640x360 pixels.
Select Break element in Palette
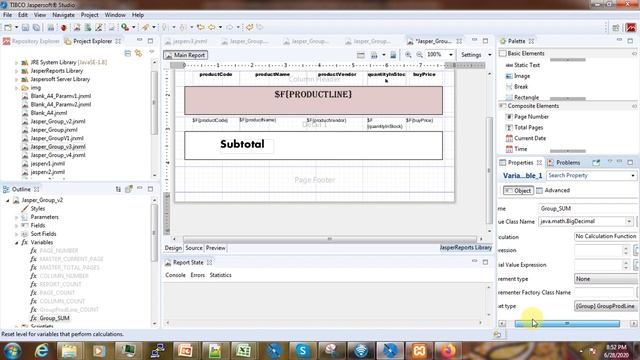517,87
